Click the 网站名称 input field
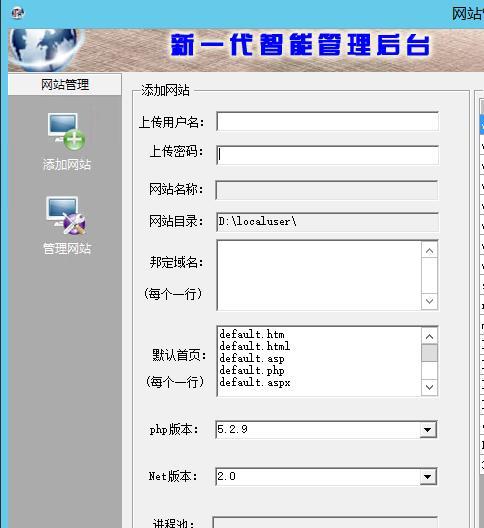Image resolution: width=484 pixels, height=528 pixels. (327, 190)
